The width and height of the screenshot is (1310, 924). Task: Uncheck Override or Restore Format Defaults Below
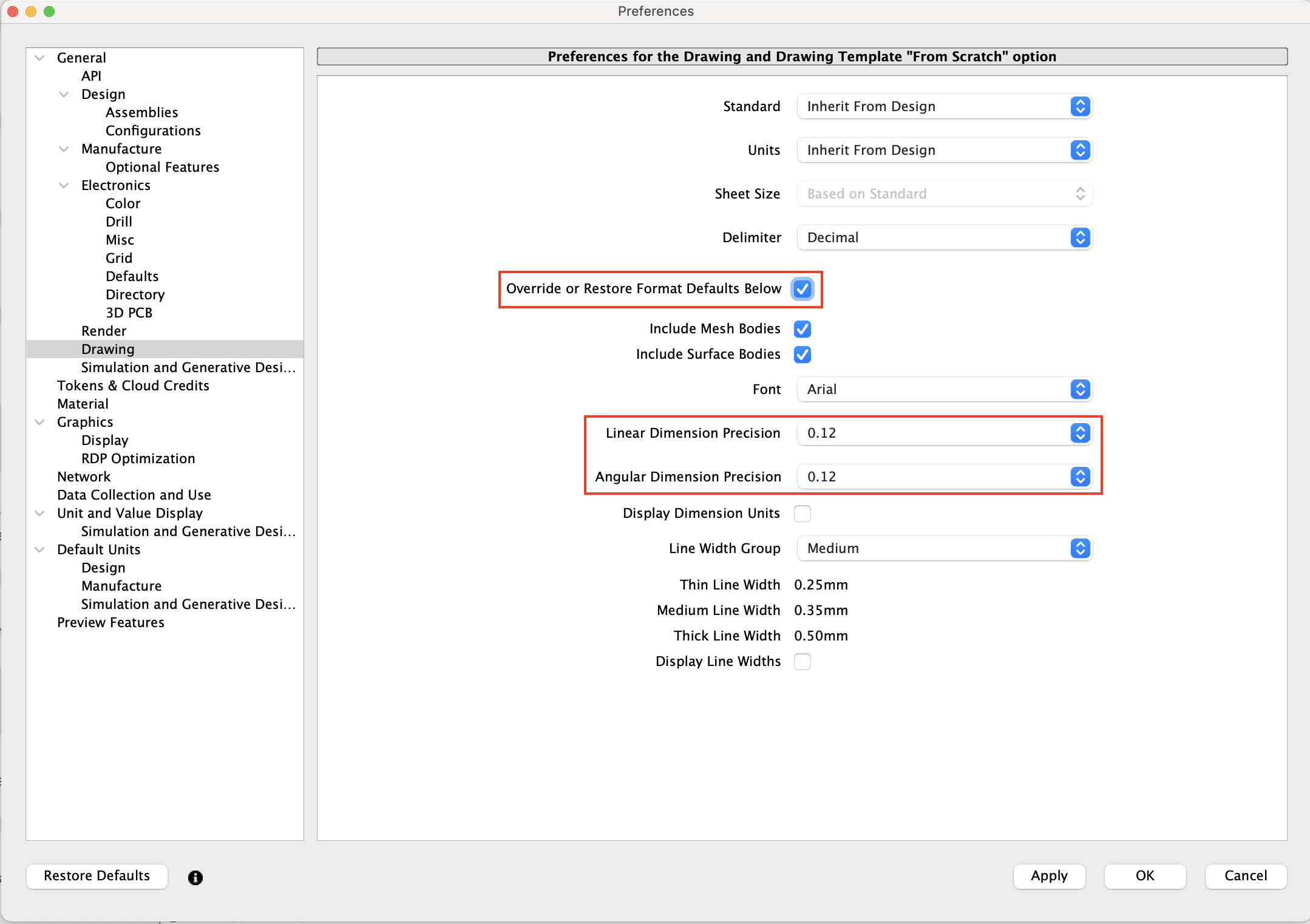click(802, 289)
